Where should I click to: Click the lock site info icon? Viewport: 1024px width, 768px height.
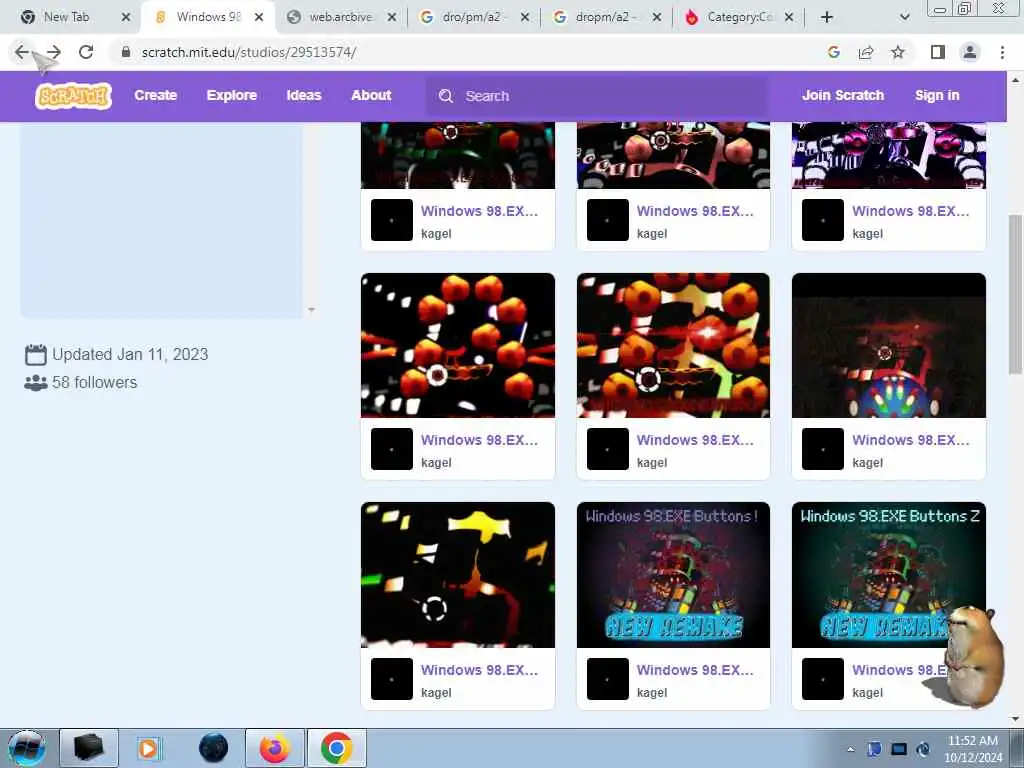coord(126,52)
